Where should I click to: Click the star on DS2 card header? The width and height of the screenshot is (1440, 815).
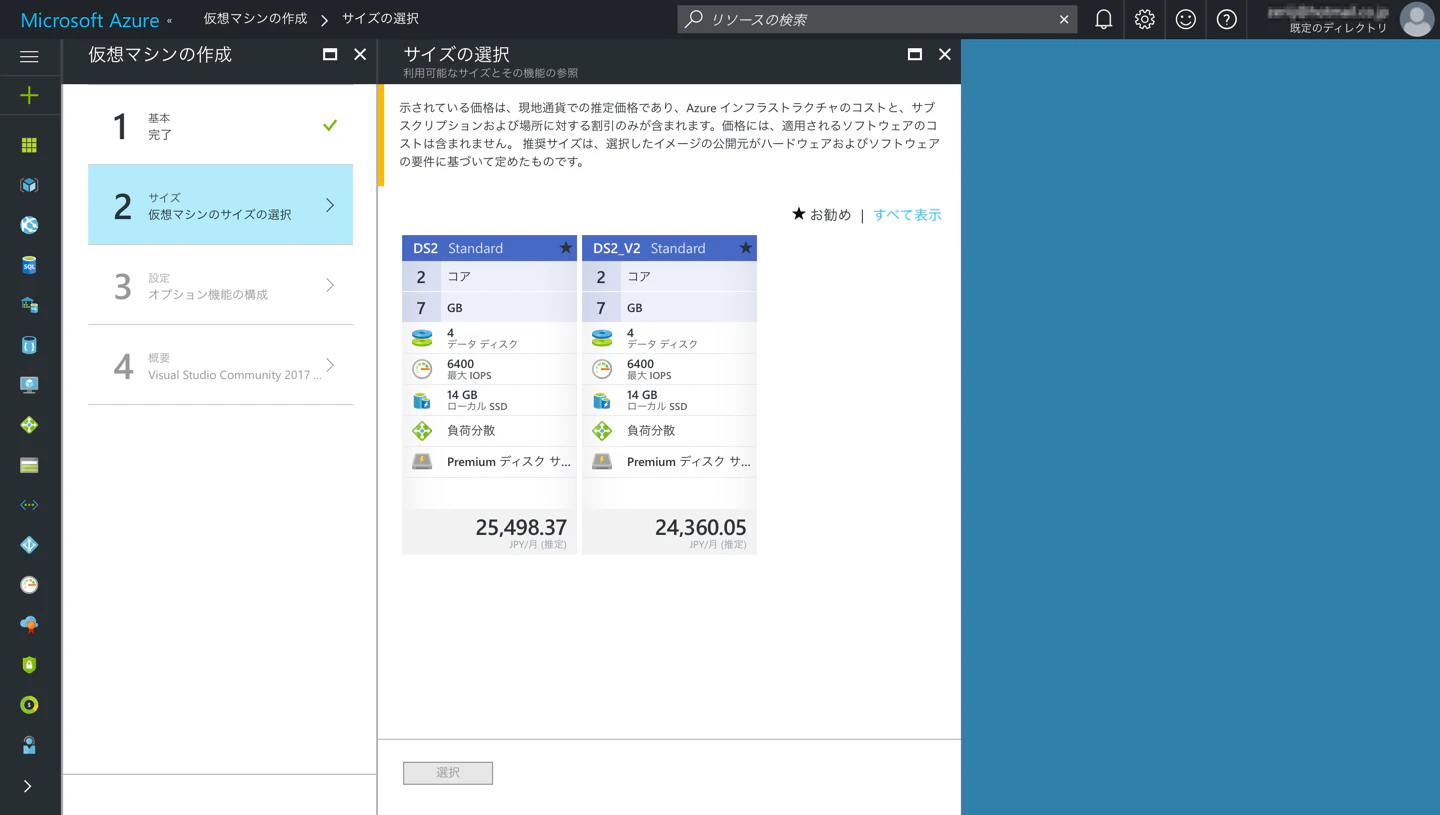(x=565, y=248)
